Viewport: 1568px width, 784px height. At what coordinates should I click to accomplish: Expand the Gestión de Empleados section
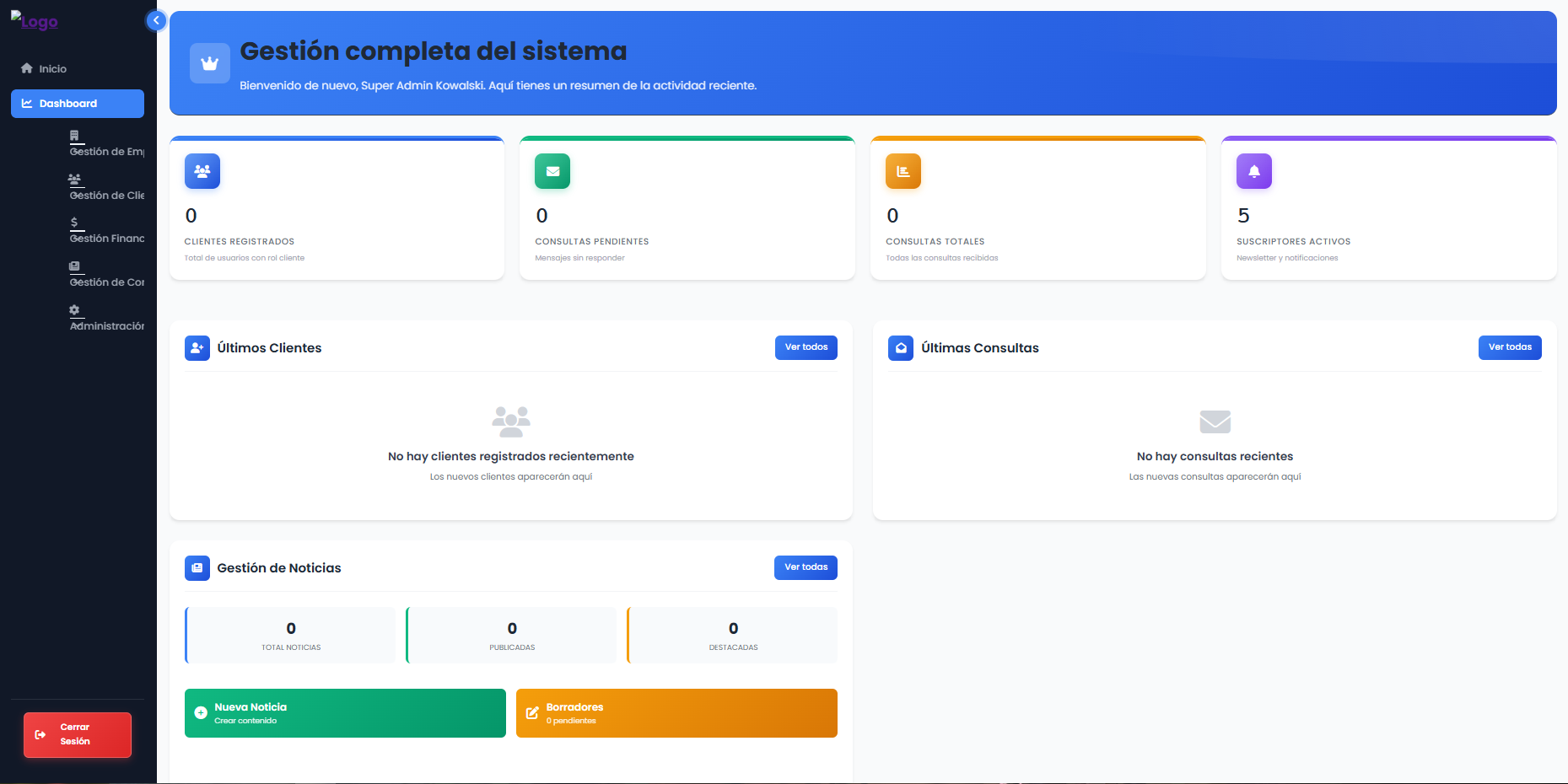(x=75, y=134)
